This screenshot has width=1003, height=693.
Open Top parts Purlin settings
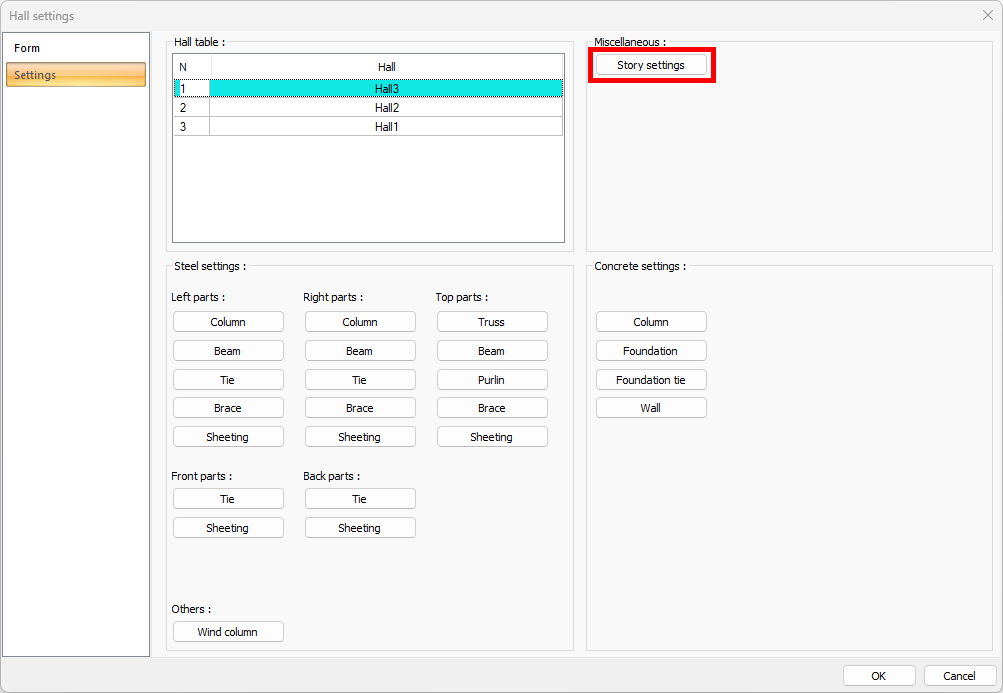click(492, 380)
